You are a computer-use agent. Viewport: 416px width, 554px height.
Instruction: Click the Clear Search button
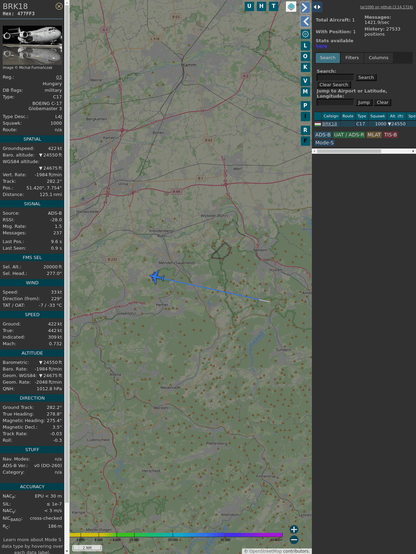click(x=334, y=85)
